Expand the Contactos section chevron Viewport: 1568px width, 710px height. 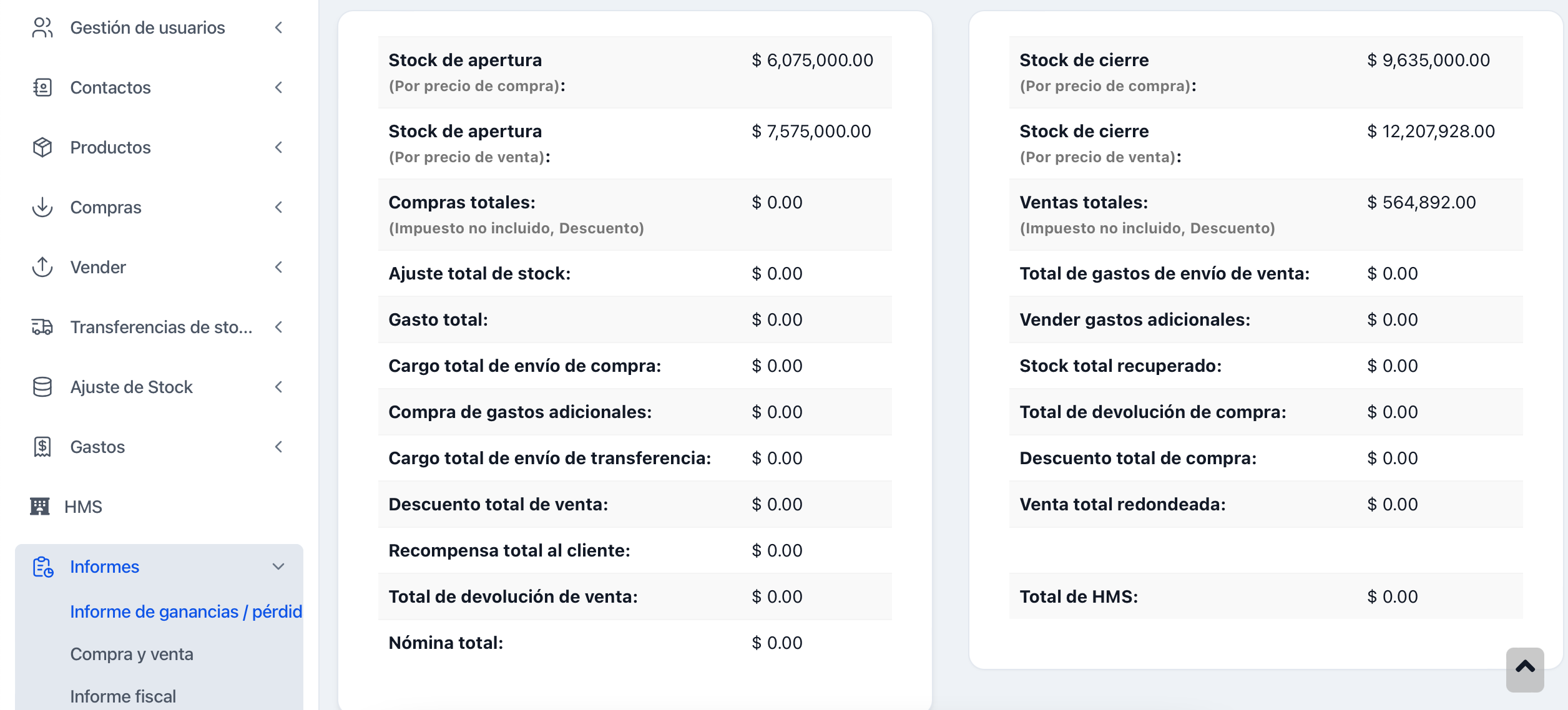[279, 87]
